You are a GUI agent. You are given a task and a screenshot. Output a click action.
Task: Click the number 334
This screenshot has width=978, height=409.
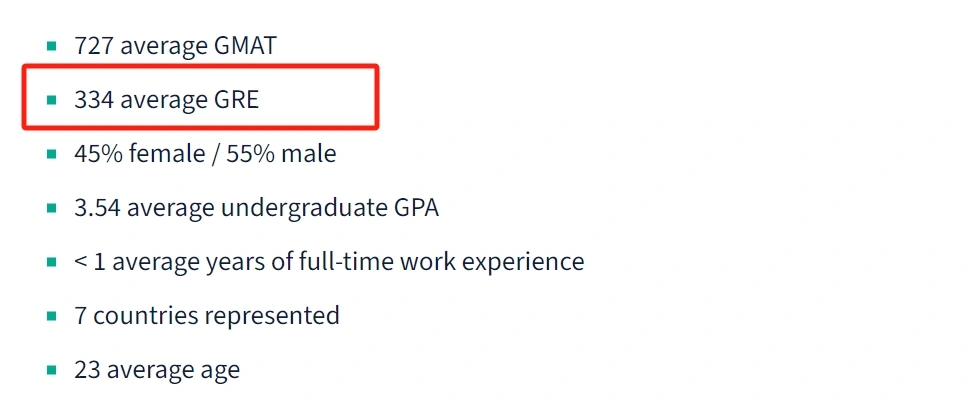pos(93,100)
